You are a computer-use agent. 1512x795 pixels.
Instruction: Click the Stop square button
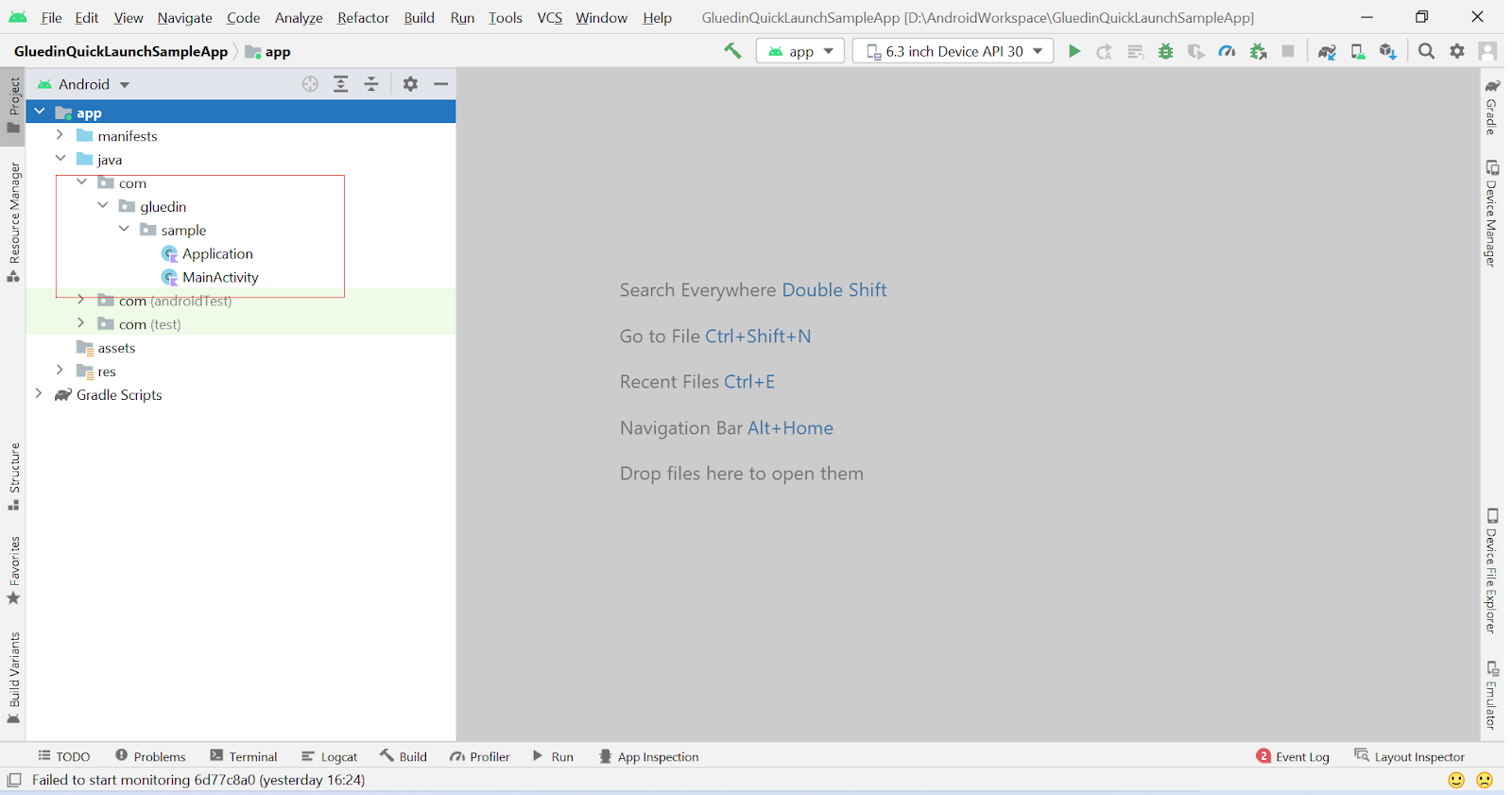coord(1288,51)
